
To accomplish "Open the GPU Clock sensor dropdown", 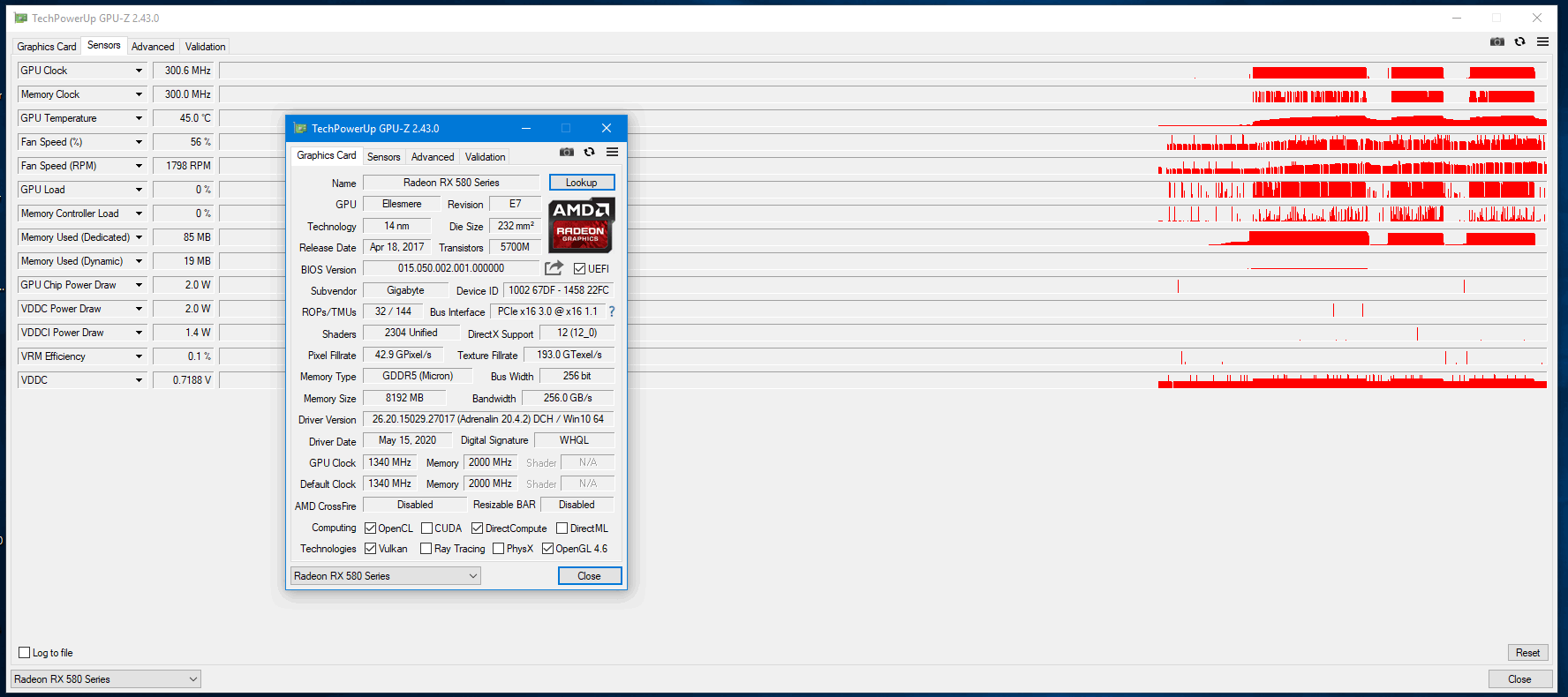I will pos(139,71).
